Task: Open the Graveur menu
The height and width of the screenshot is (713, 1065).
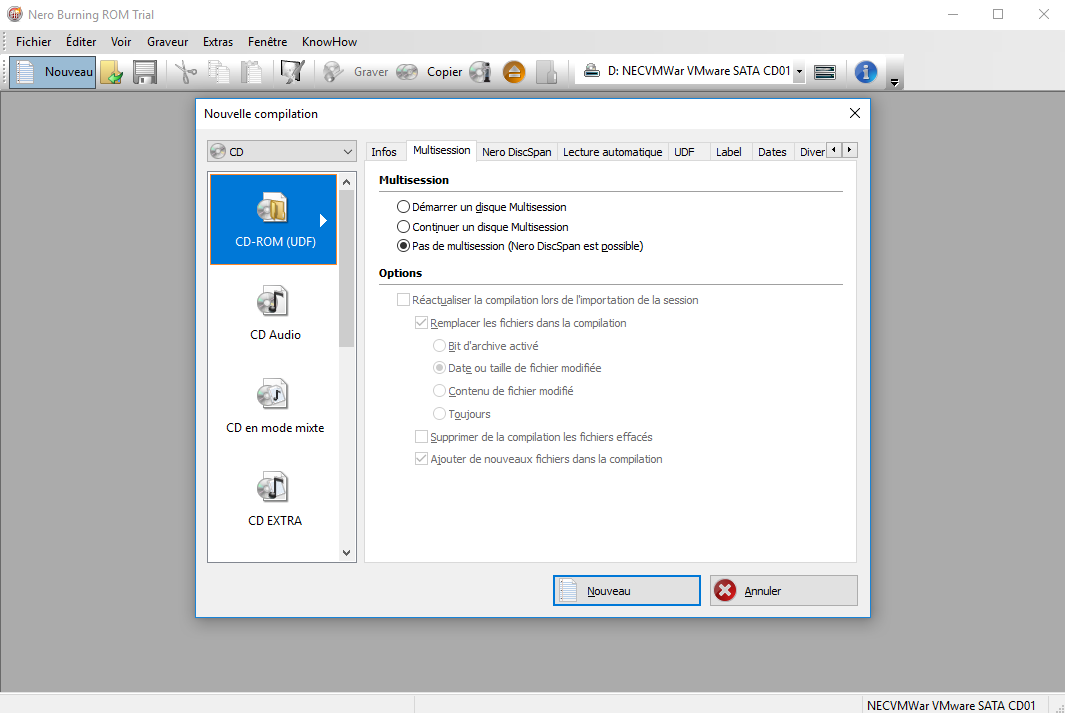Action: [x=168, y=42]
